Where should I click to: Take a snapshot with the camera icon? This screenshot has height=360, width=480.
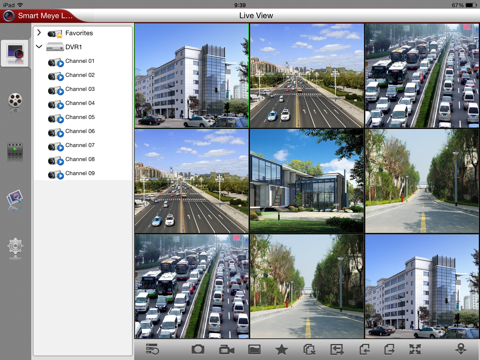tap(198, 349)
